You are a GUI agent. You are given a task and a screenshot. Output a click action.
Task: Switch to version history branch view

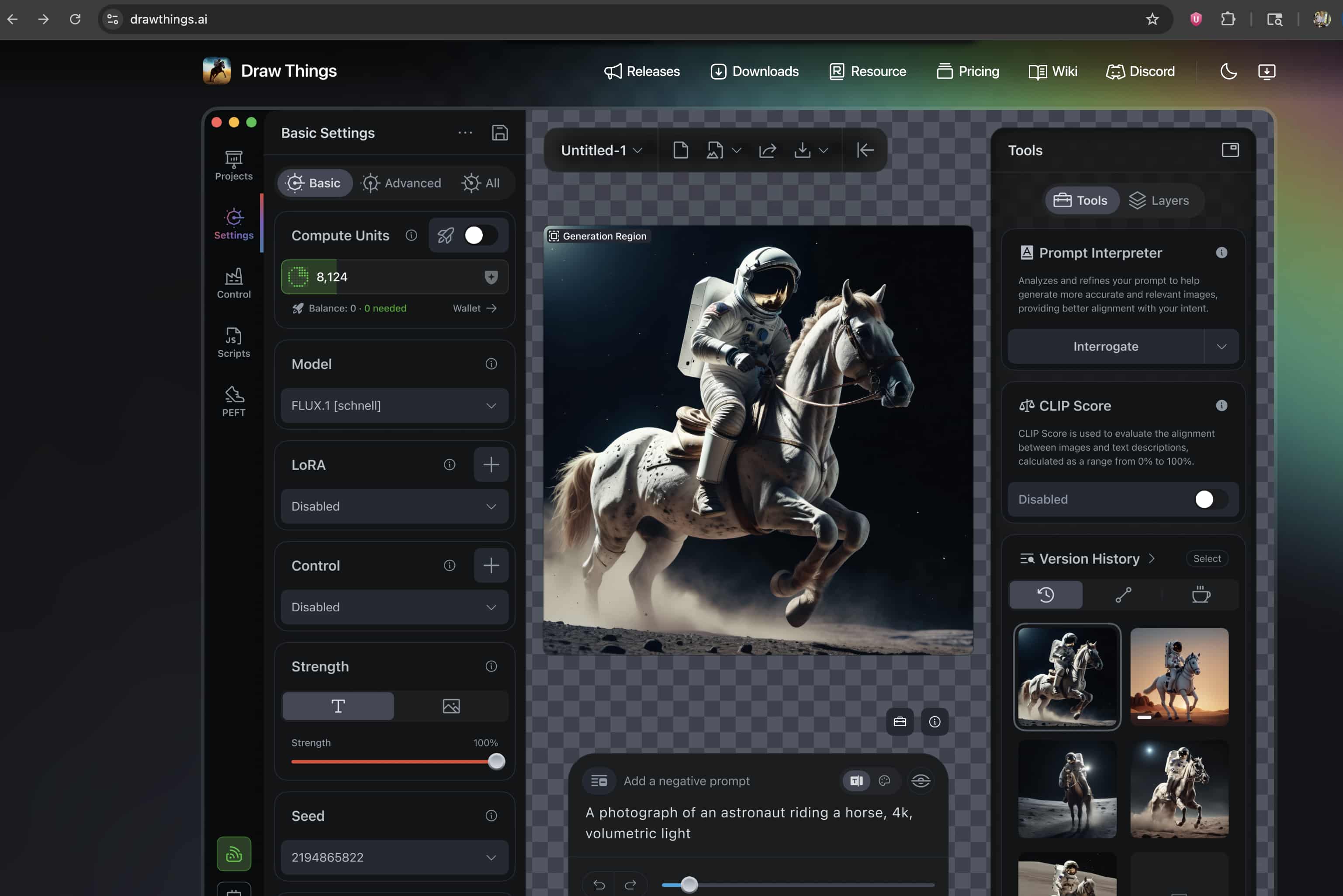pyautogui.click(x=1123, y=595)
